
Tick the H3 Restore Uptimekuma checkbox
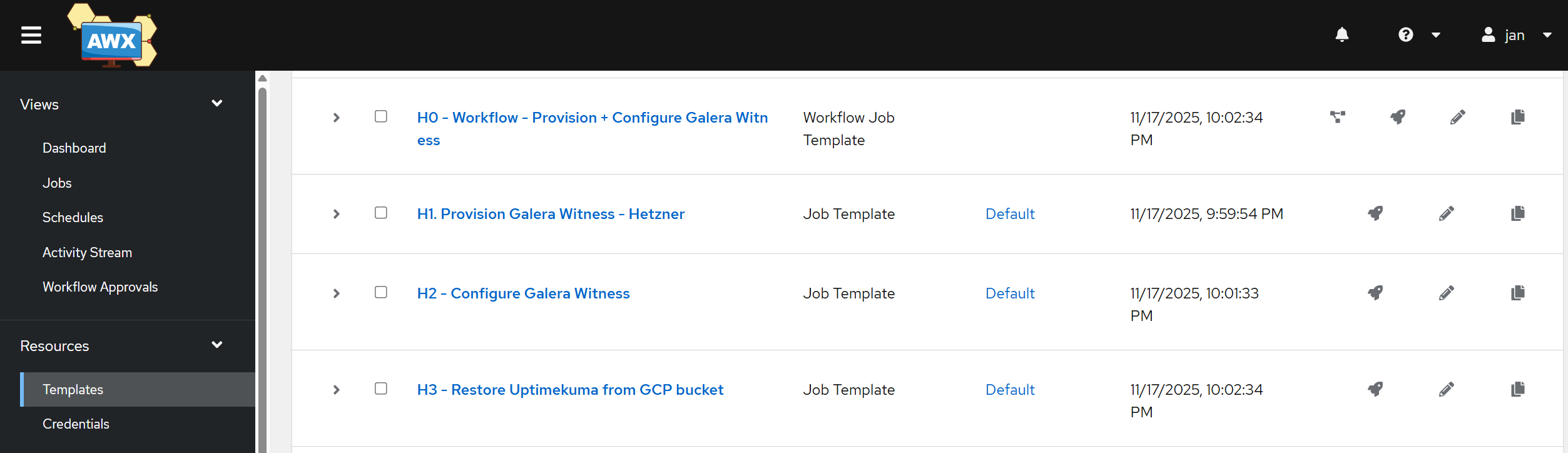point(381,389)
